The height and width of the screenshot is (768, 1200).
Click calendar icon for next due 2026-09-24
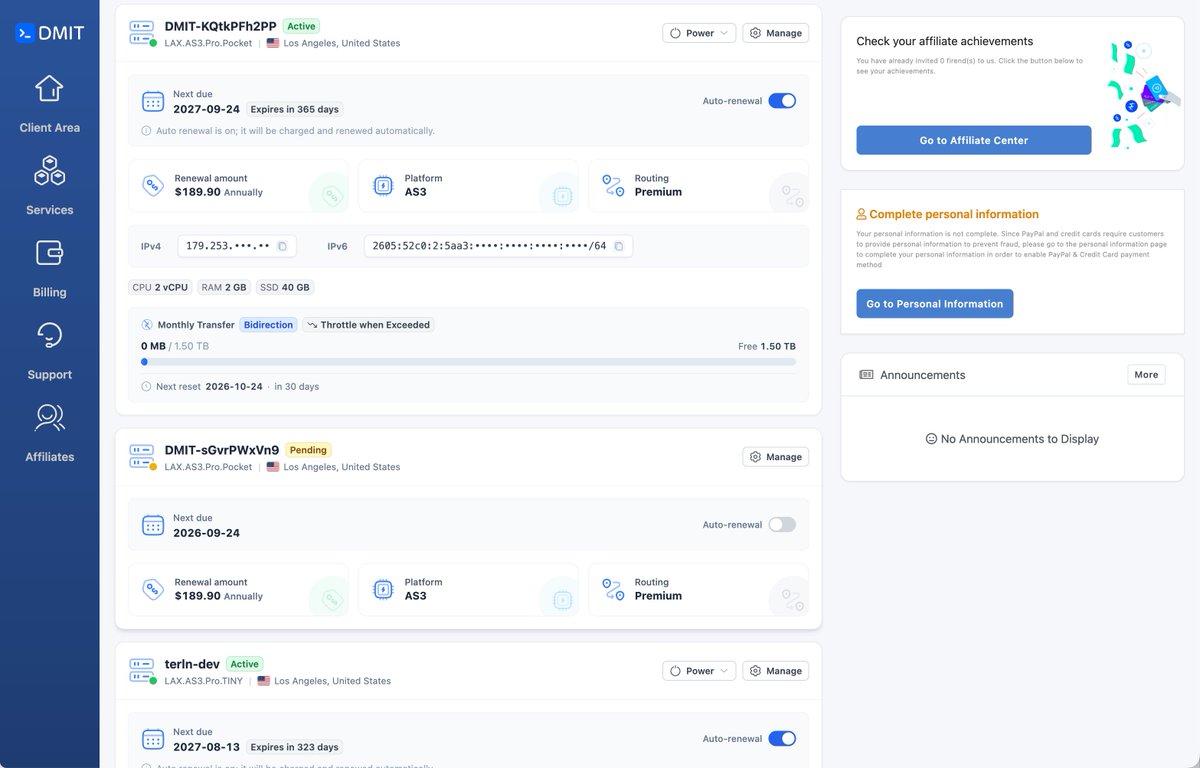(153, 525)
